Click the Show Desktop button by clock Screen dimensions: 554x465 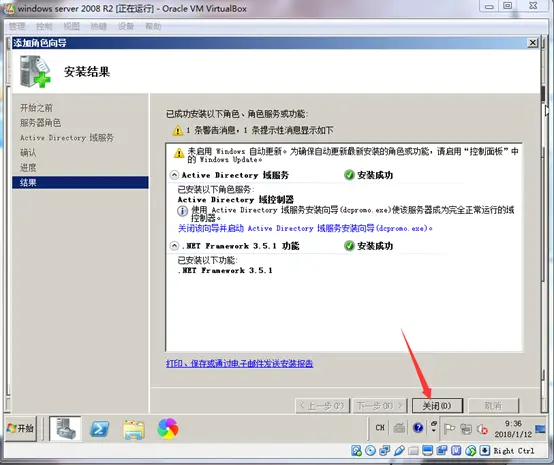tap(540, 429)
